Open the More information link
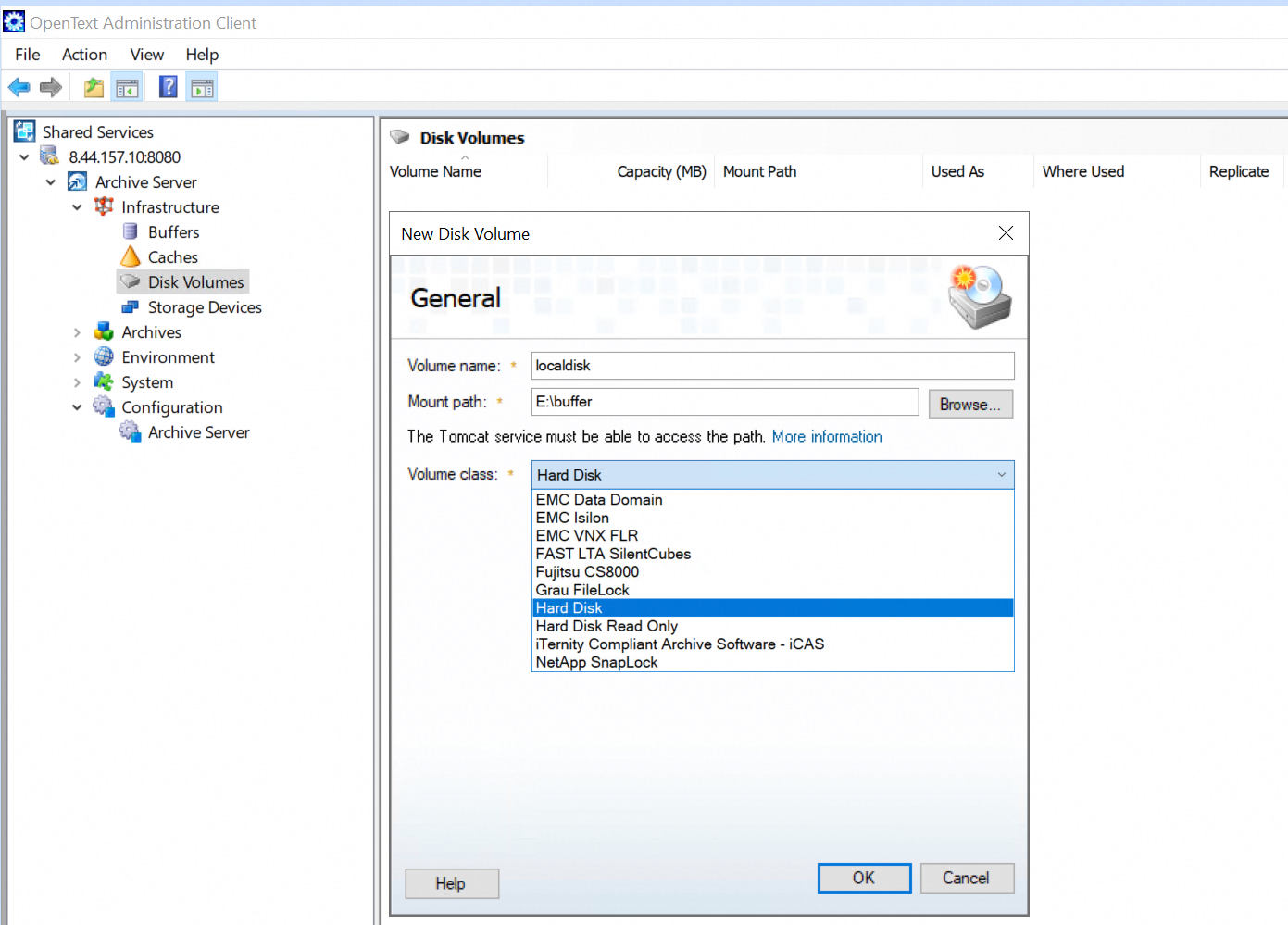 (827, 436)
